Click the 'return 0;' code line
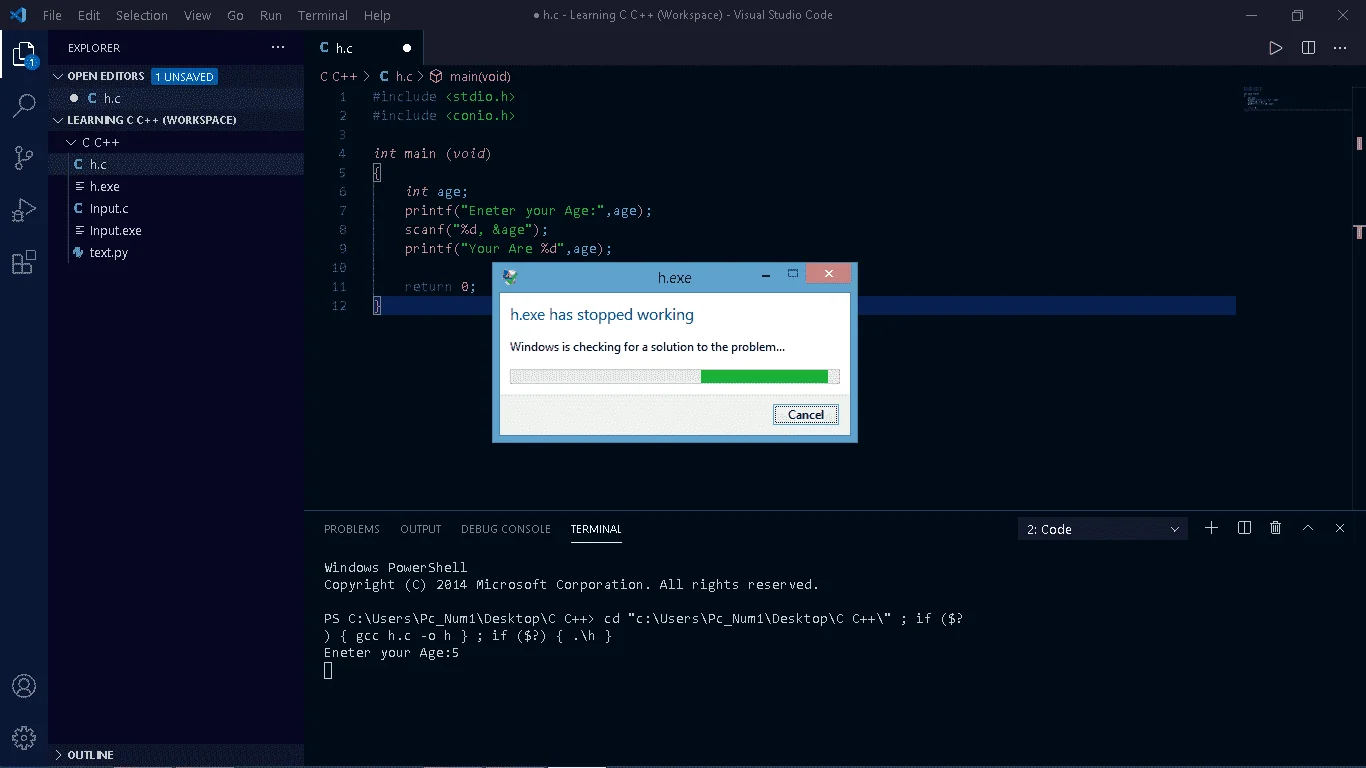1366x768 pixels. click(x=440, y=286)
